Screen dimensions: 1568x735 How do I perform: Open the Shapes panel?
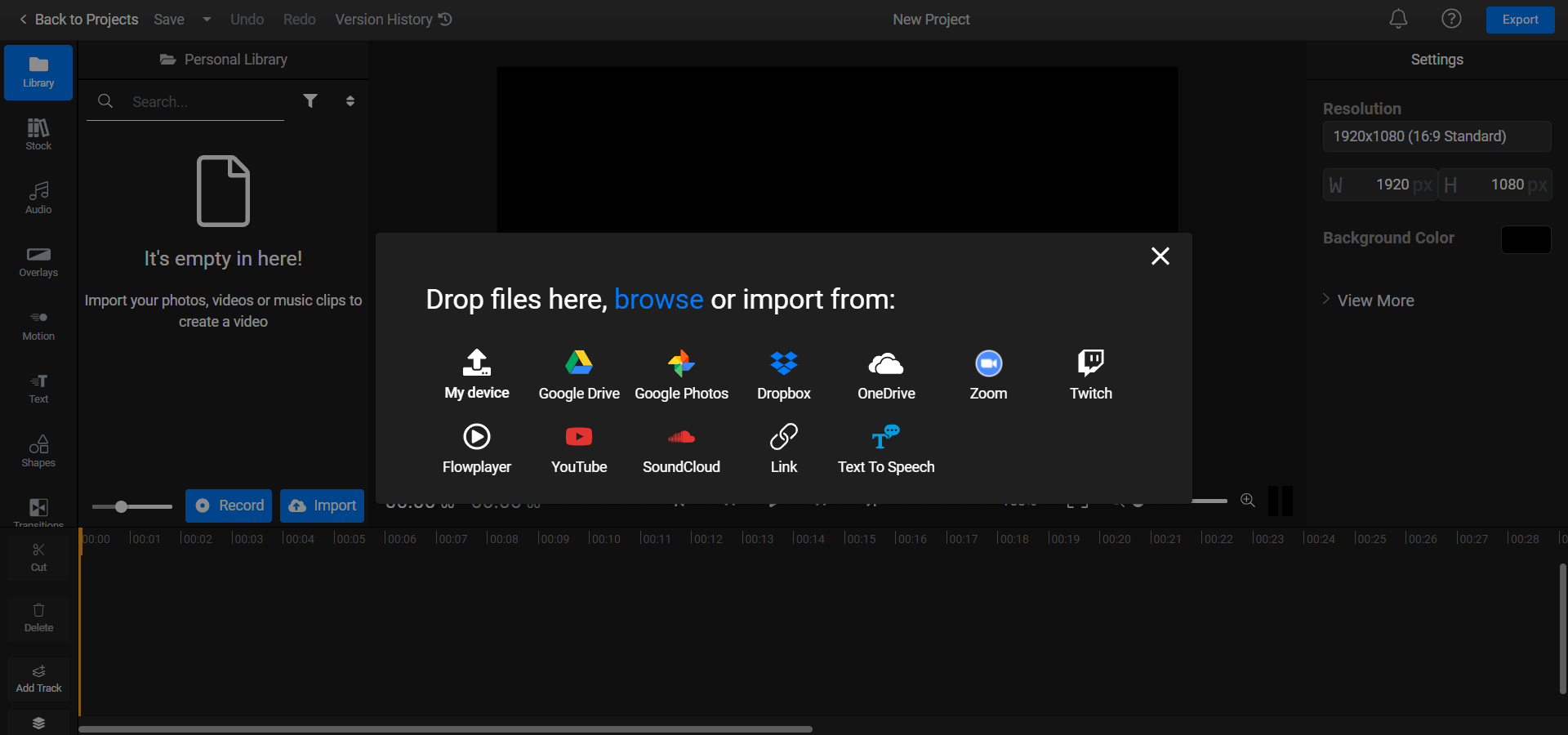tap(38, 452)
